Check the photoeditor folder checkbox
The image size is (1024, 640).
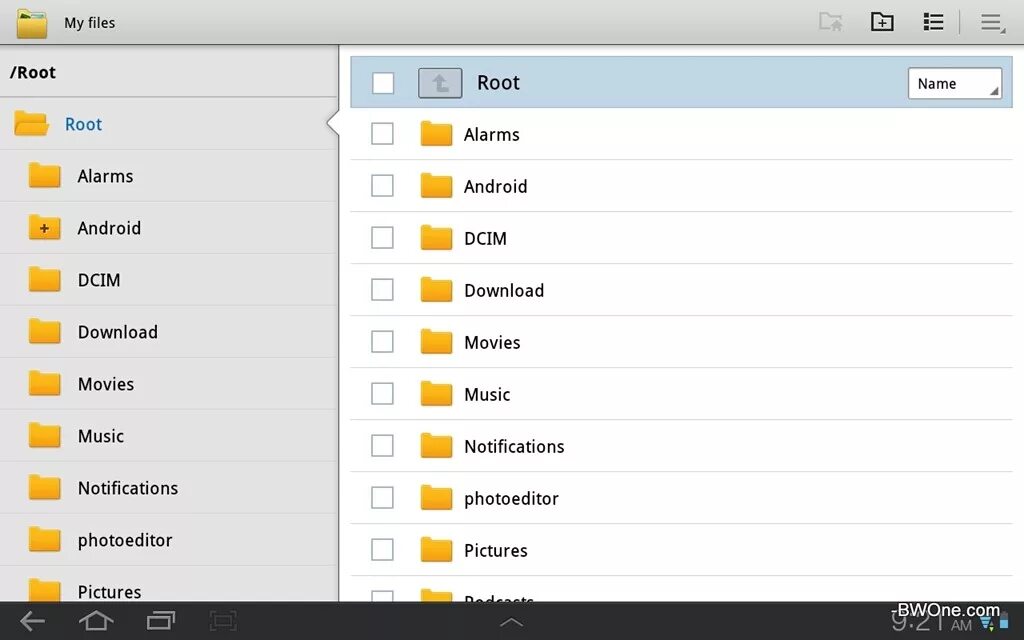point(382,498)
